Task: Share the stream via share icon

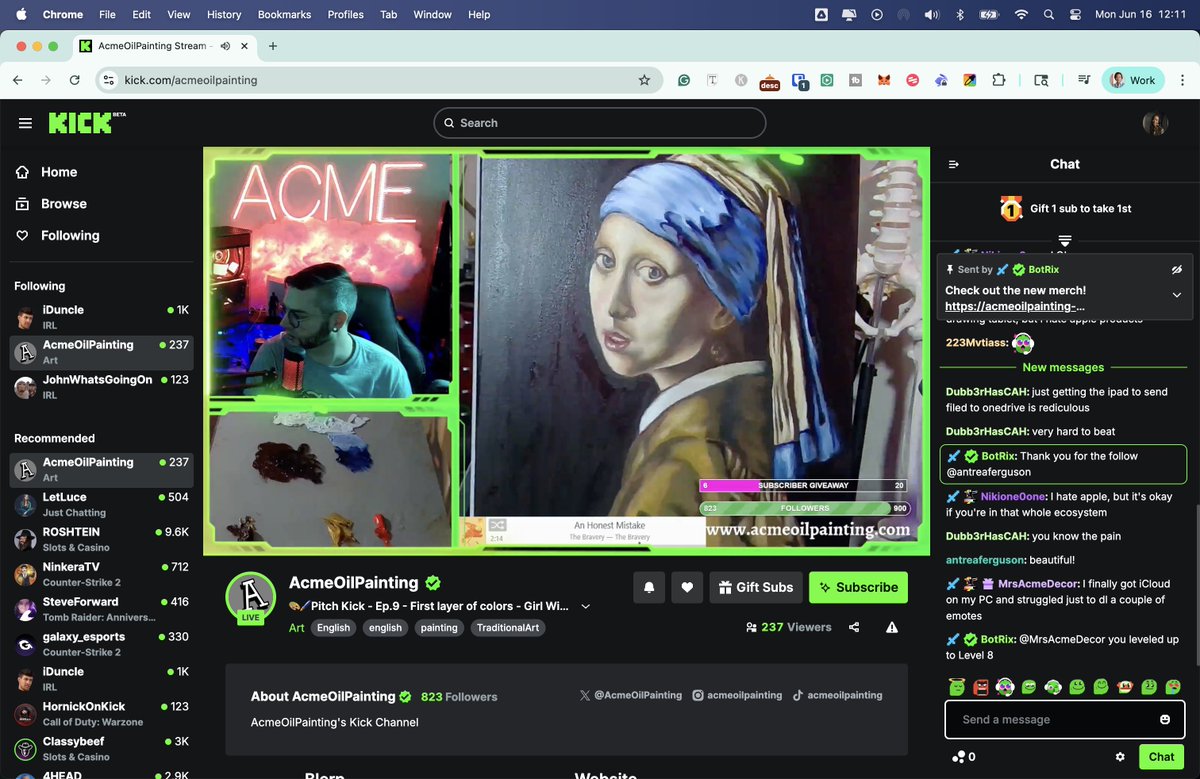Action: [854, 627]
